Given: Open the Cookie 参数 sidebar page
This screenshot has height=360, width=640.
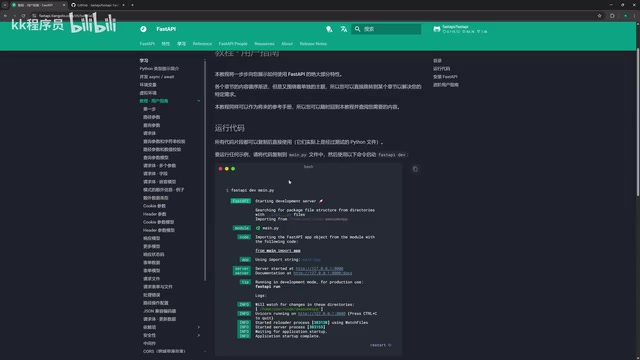Looking at the screenshot, I should 154,206.
